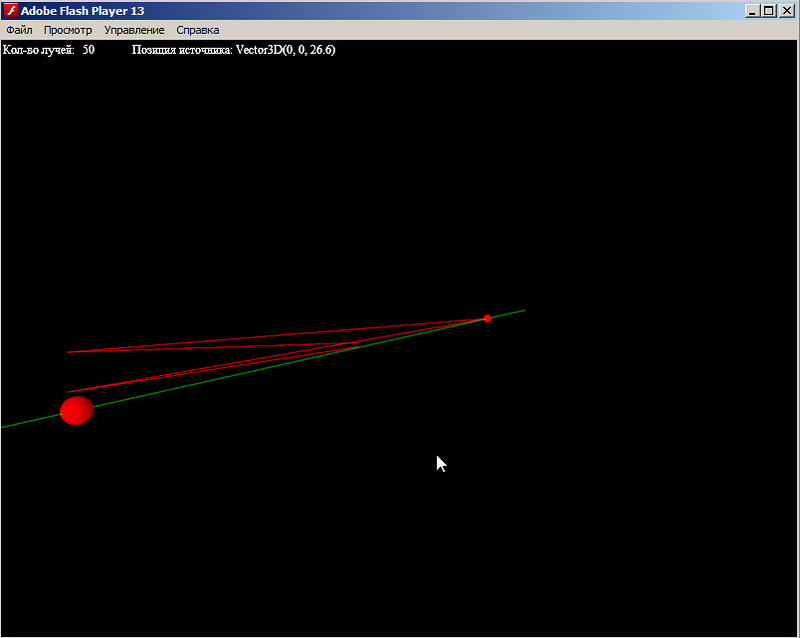Open the Просмотр menu
Screen dimensions: 800x638
click(68, 30)
